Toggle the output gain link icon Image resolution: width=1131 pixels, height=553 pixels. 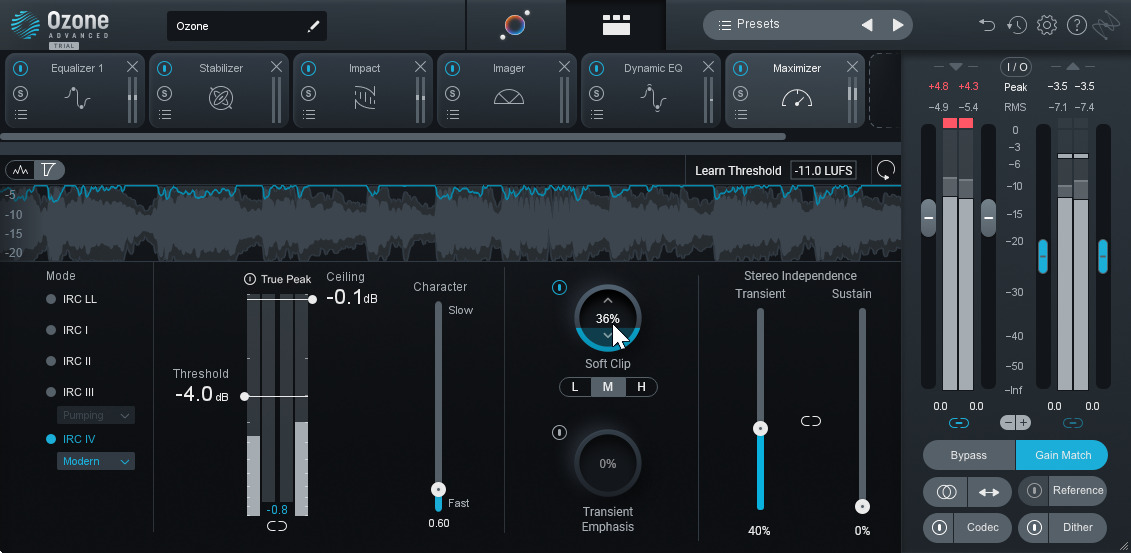click(x=1073, y=423)
